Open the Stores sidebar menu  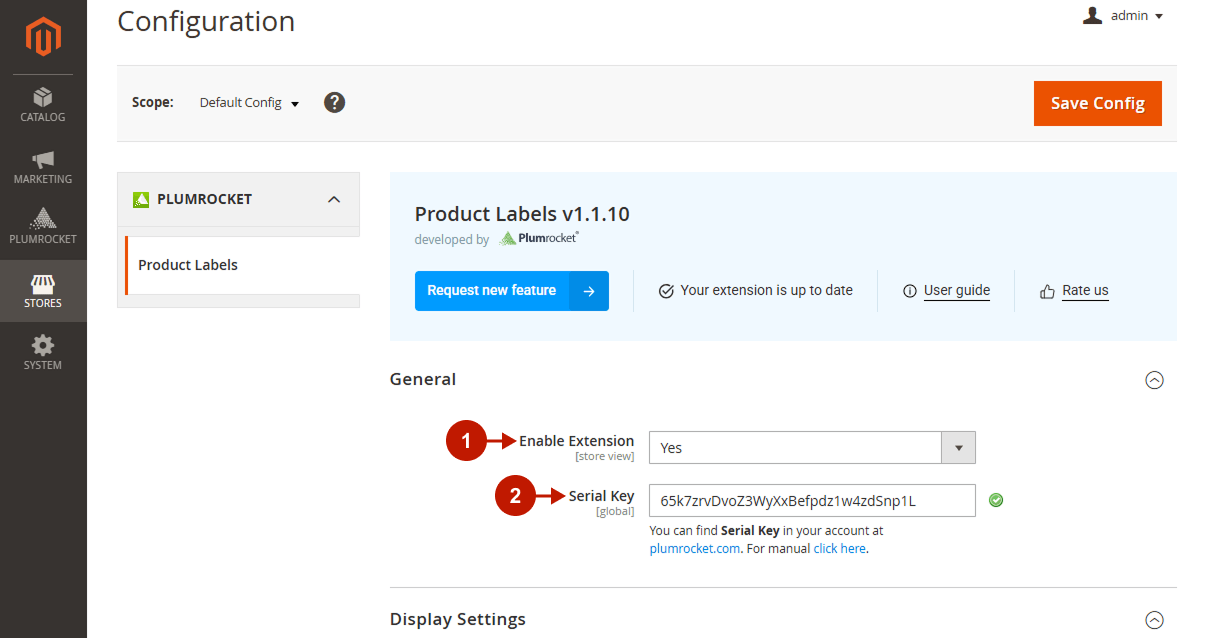click(43, 291)
